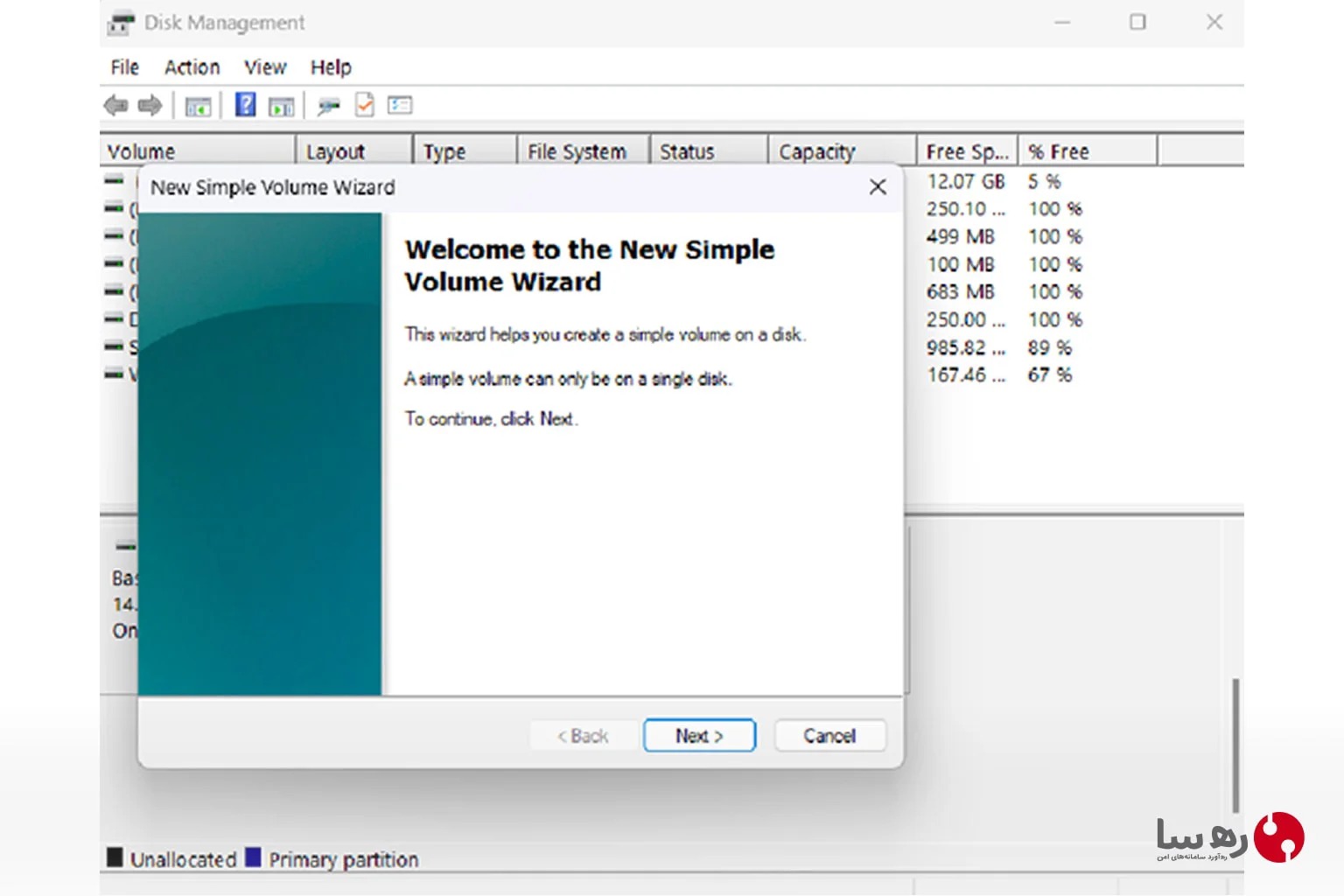This screenshot has width=1344, height=896.
Task: Select the 683 MB free space cell
Action: click(961, 291)
